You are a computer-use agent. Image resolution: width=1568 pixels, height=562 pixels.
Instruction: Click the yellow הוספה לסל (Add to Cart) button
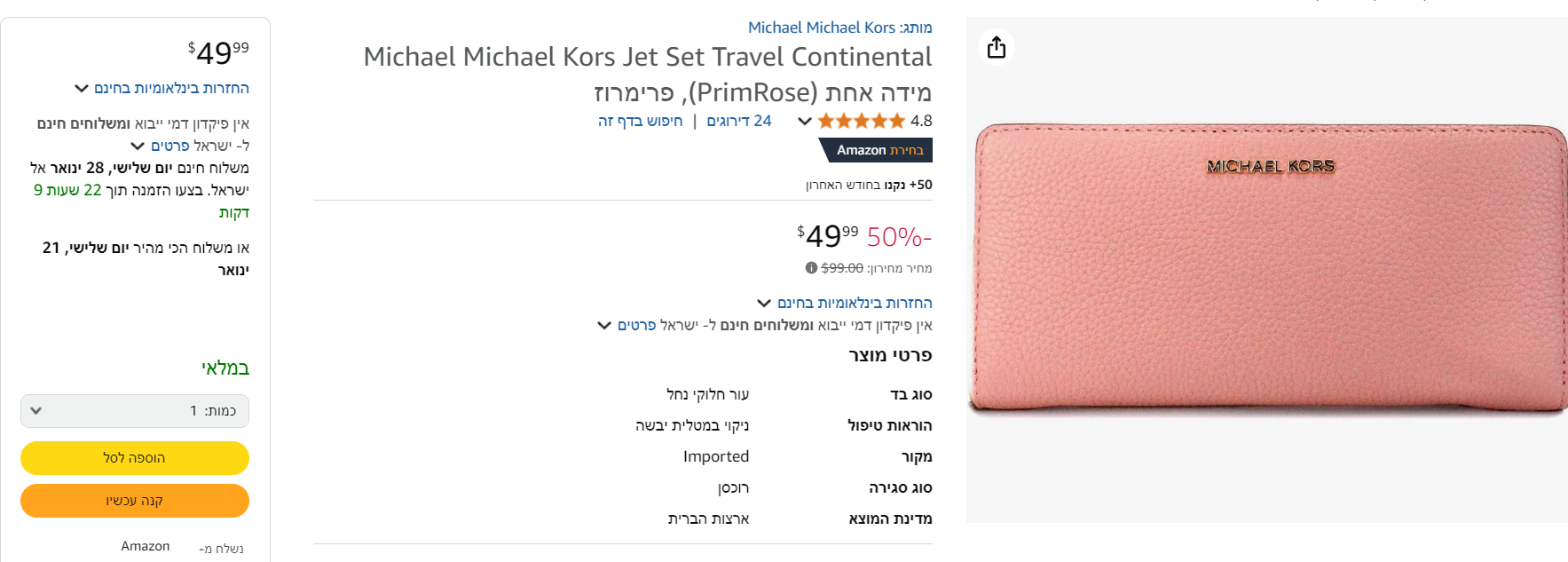pyautogui.click(x=135, y=458)
